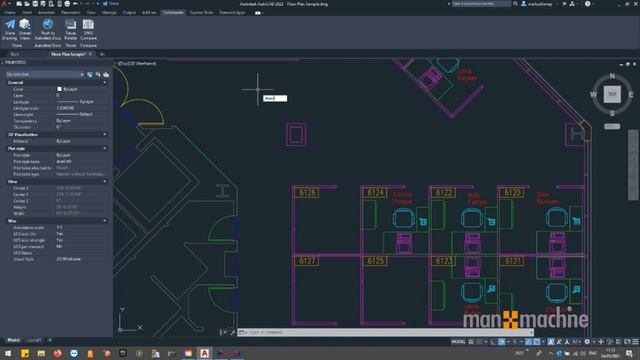This screenshot has width=640, height=360.
Task: Click the Linetype scale value field
Action: pos(81,108)
